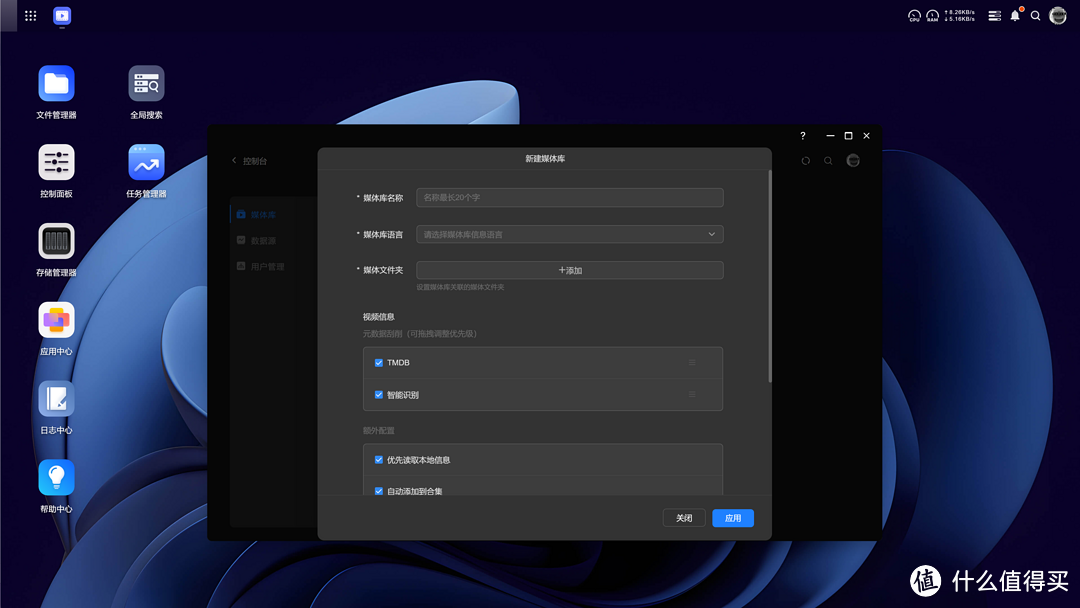Screen dimensions: 1080x608
Task: Disable 优先读取本地信息 option
Action: tap(379, 460)
